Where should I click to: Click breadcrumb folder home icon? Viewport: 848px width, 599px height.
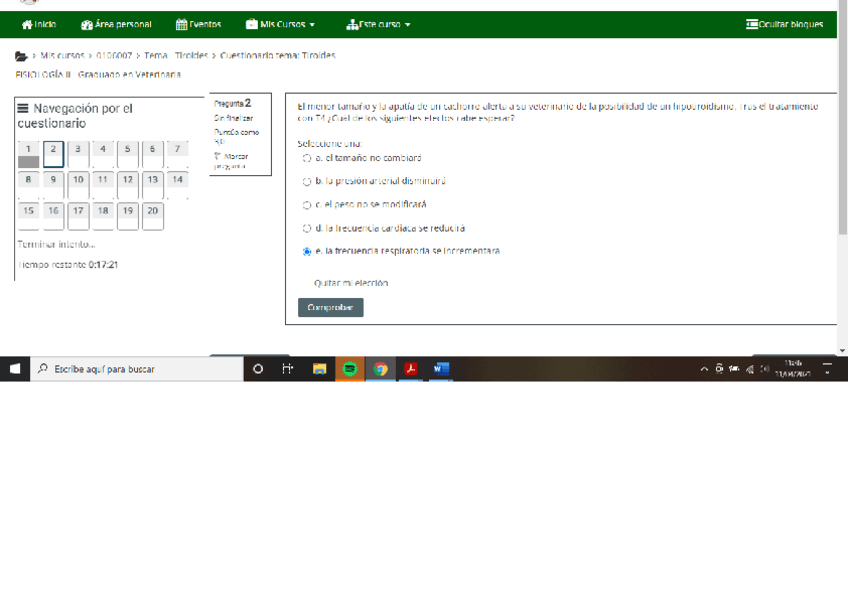click(x=21, y=56)
